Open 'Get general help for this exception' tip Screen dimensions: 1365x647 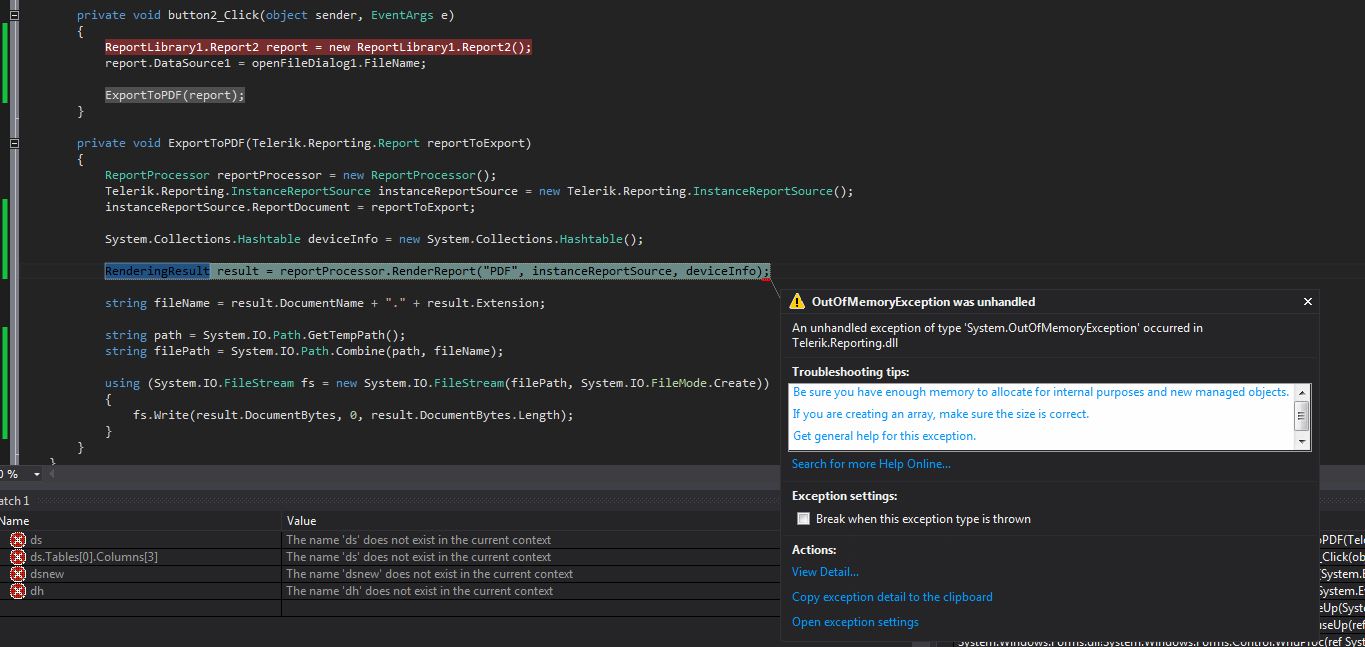pos(884,436)
